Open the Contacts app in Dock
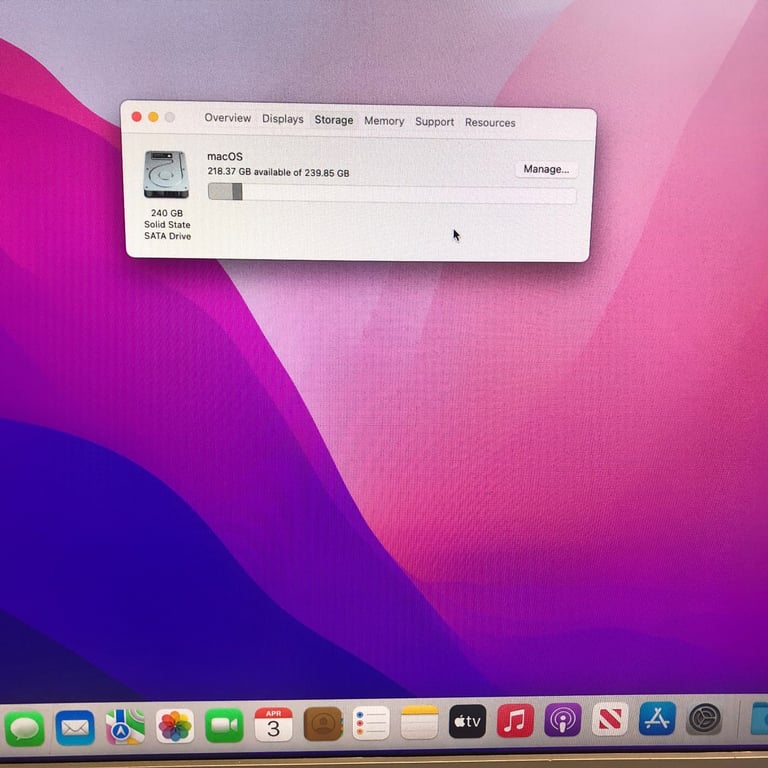Screen dimensions: 768x768 point(323,723)
